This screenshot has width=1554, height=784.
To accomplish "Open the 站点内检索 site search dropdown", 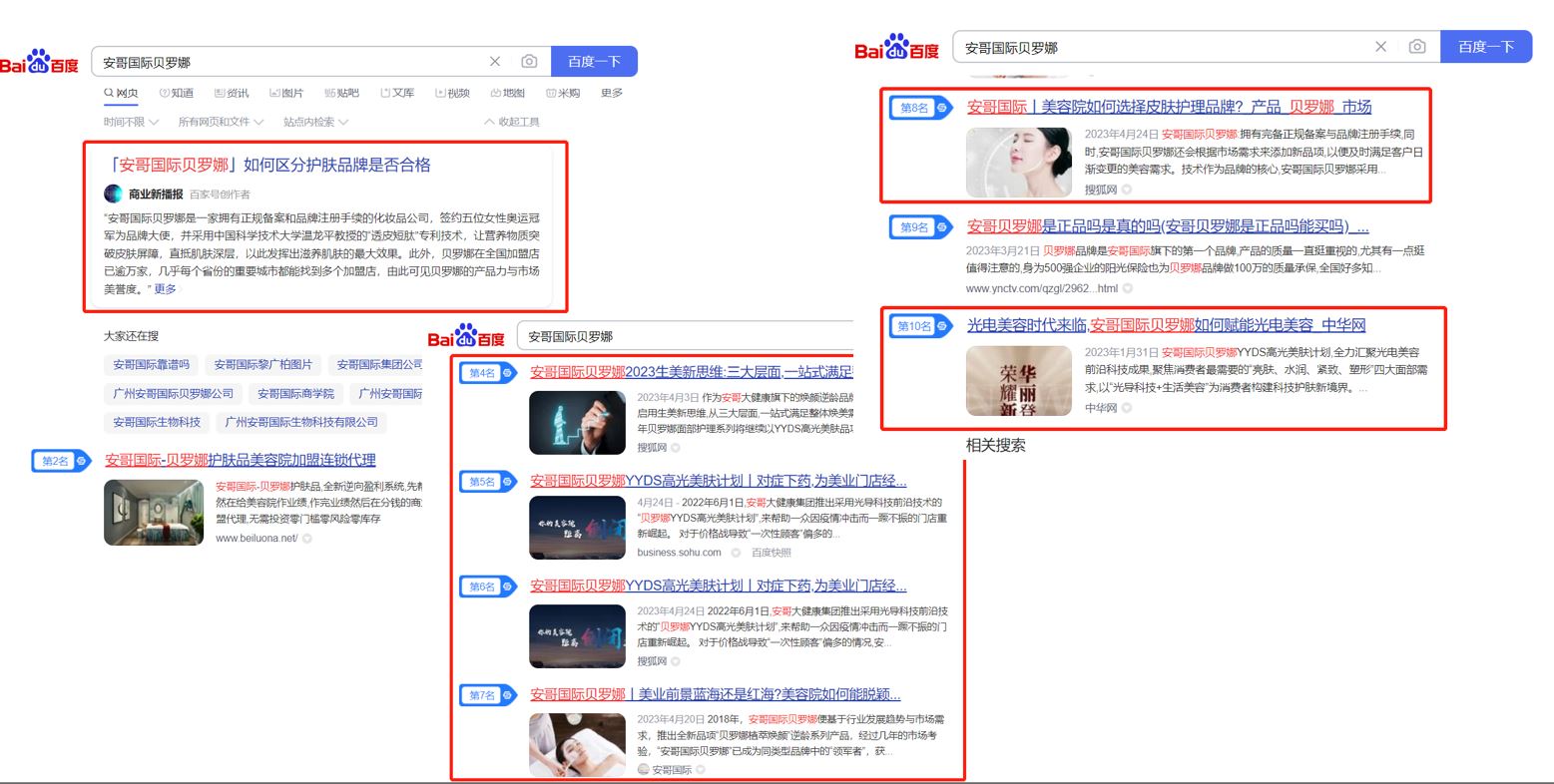I will click(x=315, y=122).
